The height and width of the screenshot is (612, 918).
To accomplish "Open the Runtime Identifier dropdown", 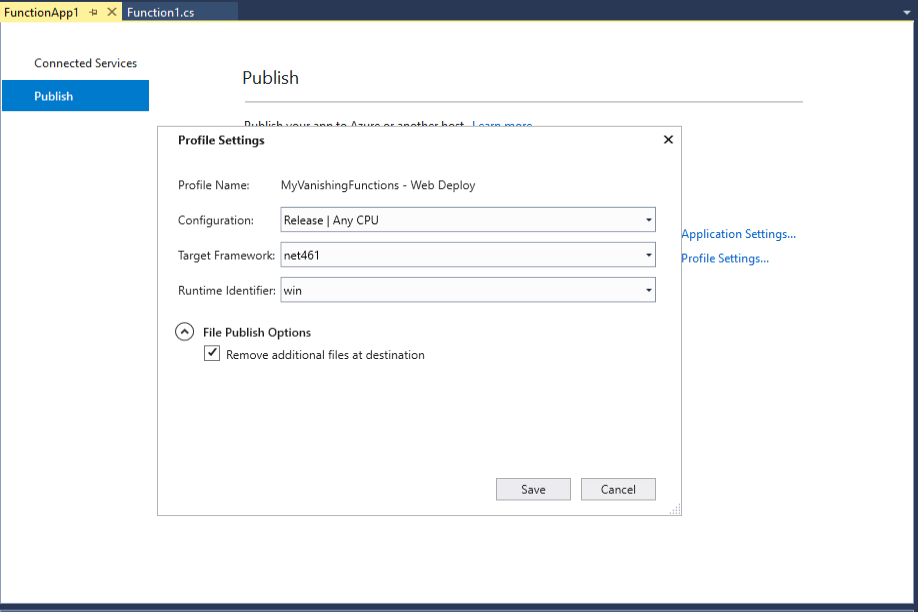I will [x=468, y=290].
